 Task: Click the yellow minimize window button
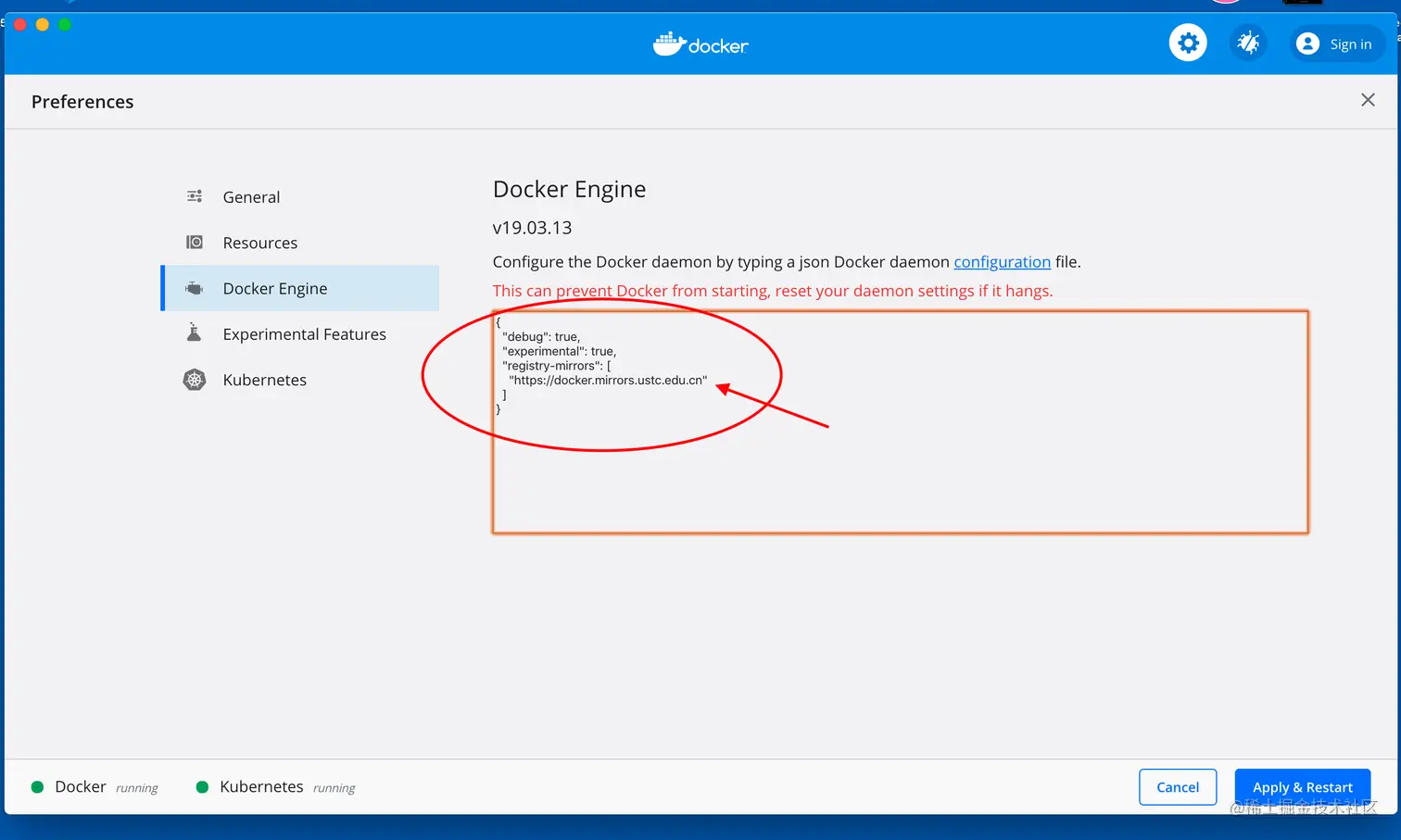[x=42, y=24]
